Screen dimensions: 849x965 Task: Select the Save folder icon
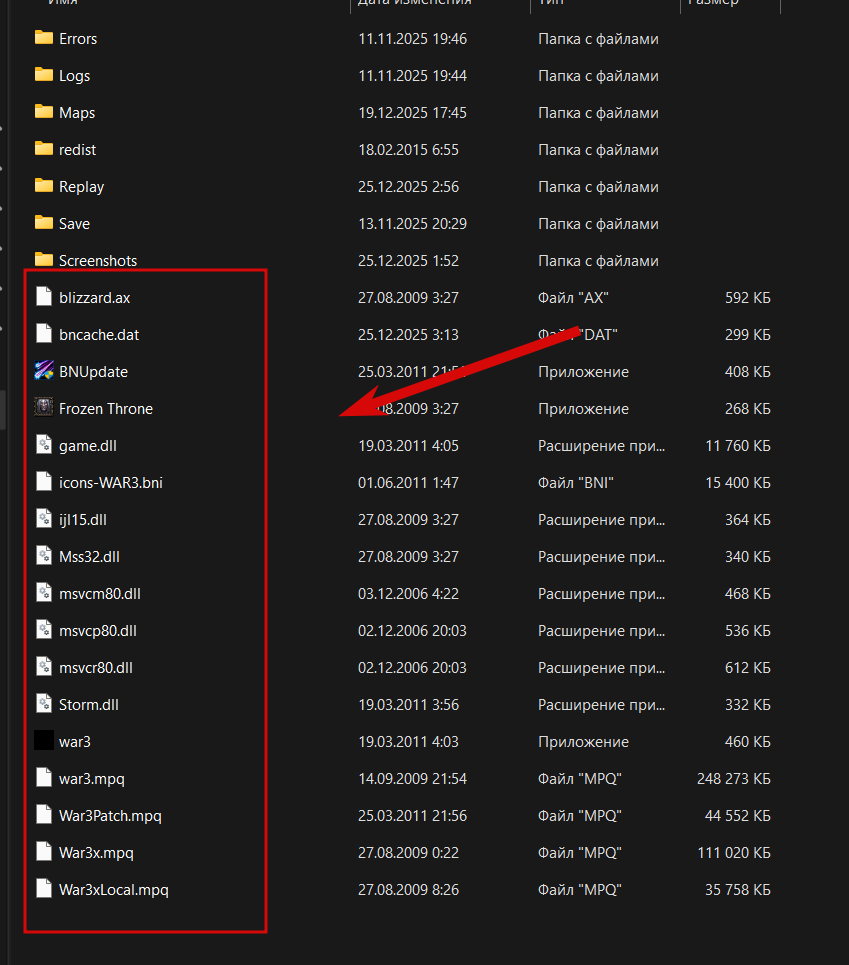(44, 223)
